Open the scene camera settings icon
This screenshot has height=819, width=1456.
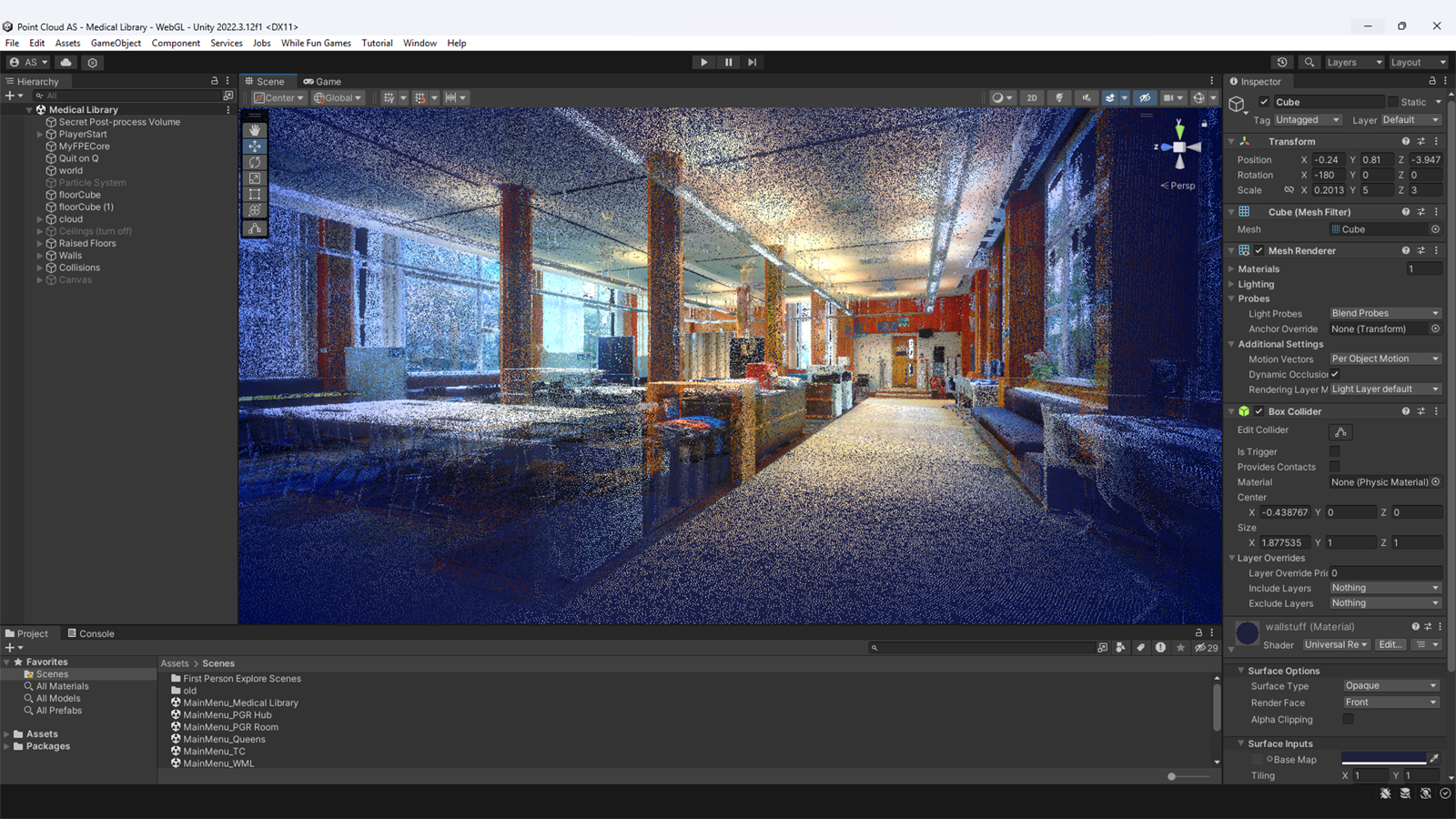(1168, 98)
